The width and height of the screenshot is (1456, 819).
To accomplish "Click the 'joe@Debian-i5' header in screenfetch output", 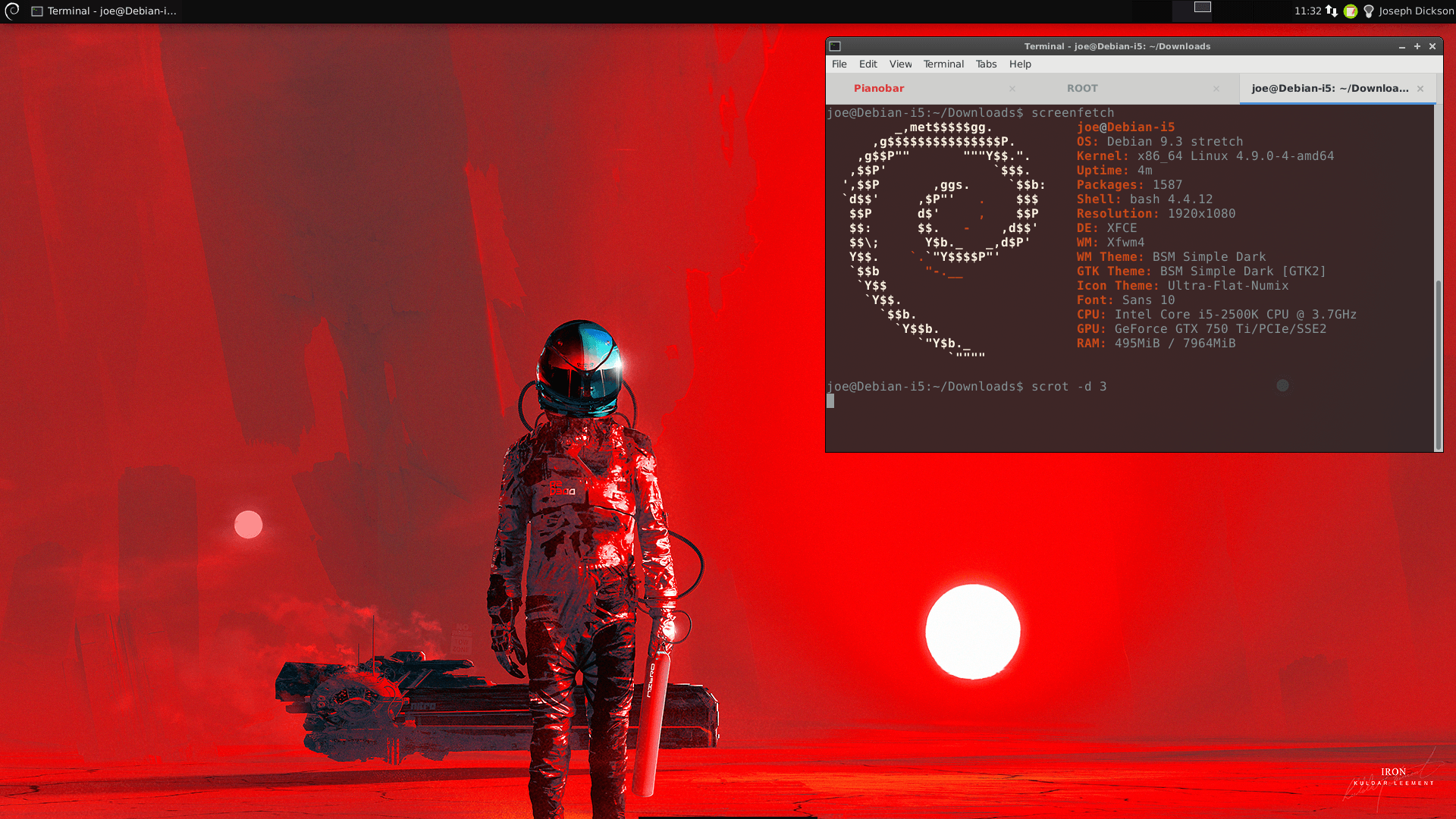I will tap(1125, 127).
